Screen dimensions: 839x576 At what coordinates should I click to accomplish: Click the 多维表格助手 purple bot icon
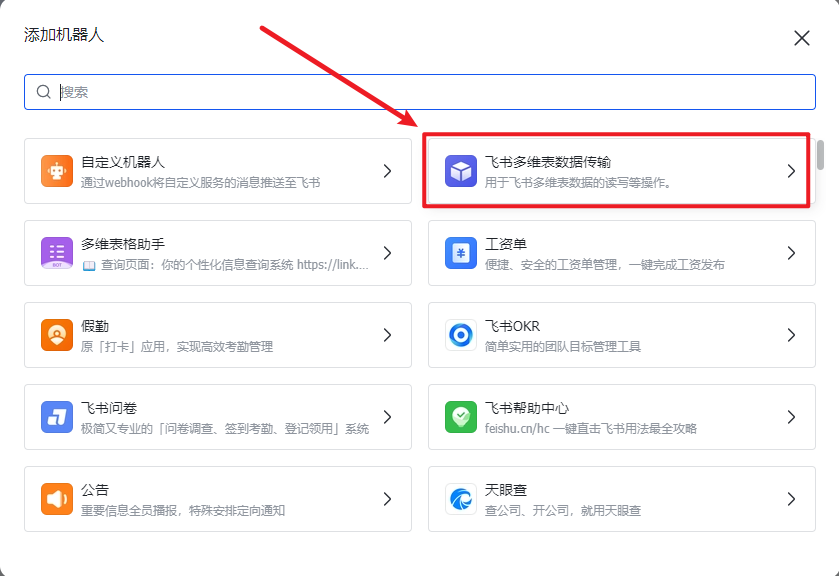click(x=57, y=253)
